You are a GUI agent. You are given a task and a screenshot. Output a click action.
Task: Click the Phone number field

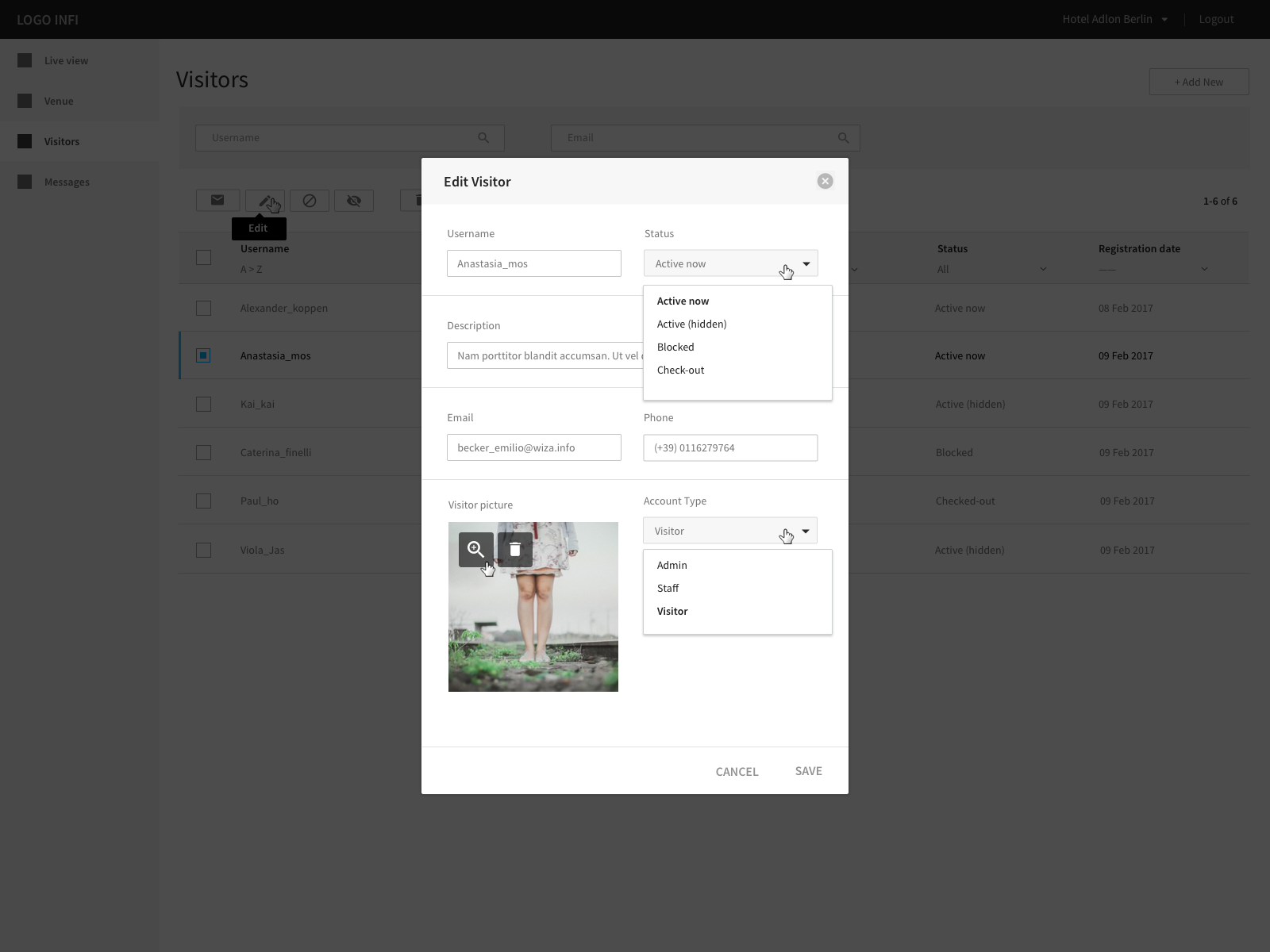[x=730, y=447]
